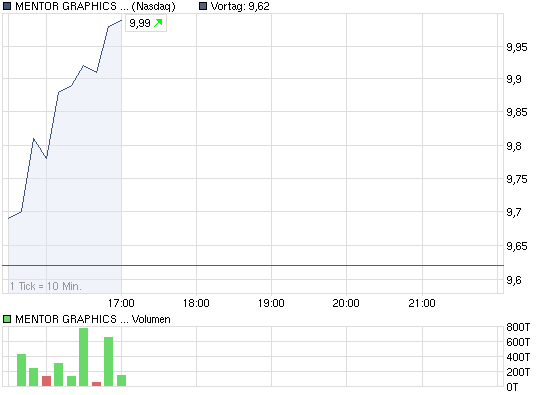Click the 9,99 current price label

140,23
